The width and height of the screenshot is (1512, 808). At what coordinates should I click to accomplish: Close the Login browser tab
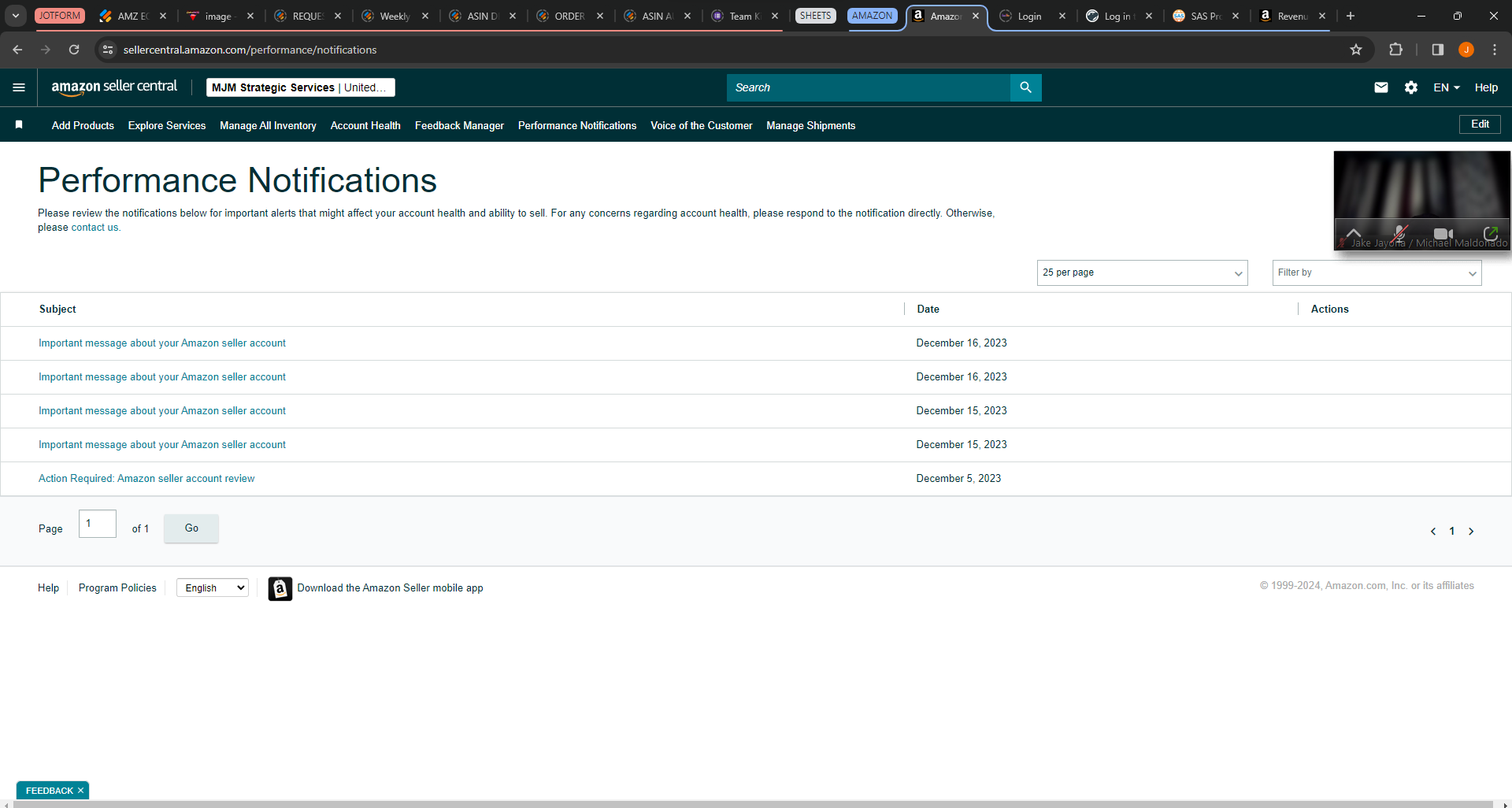coord(1062,16)
